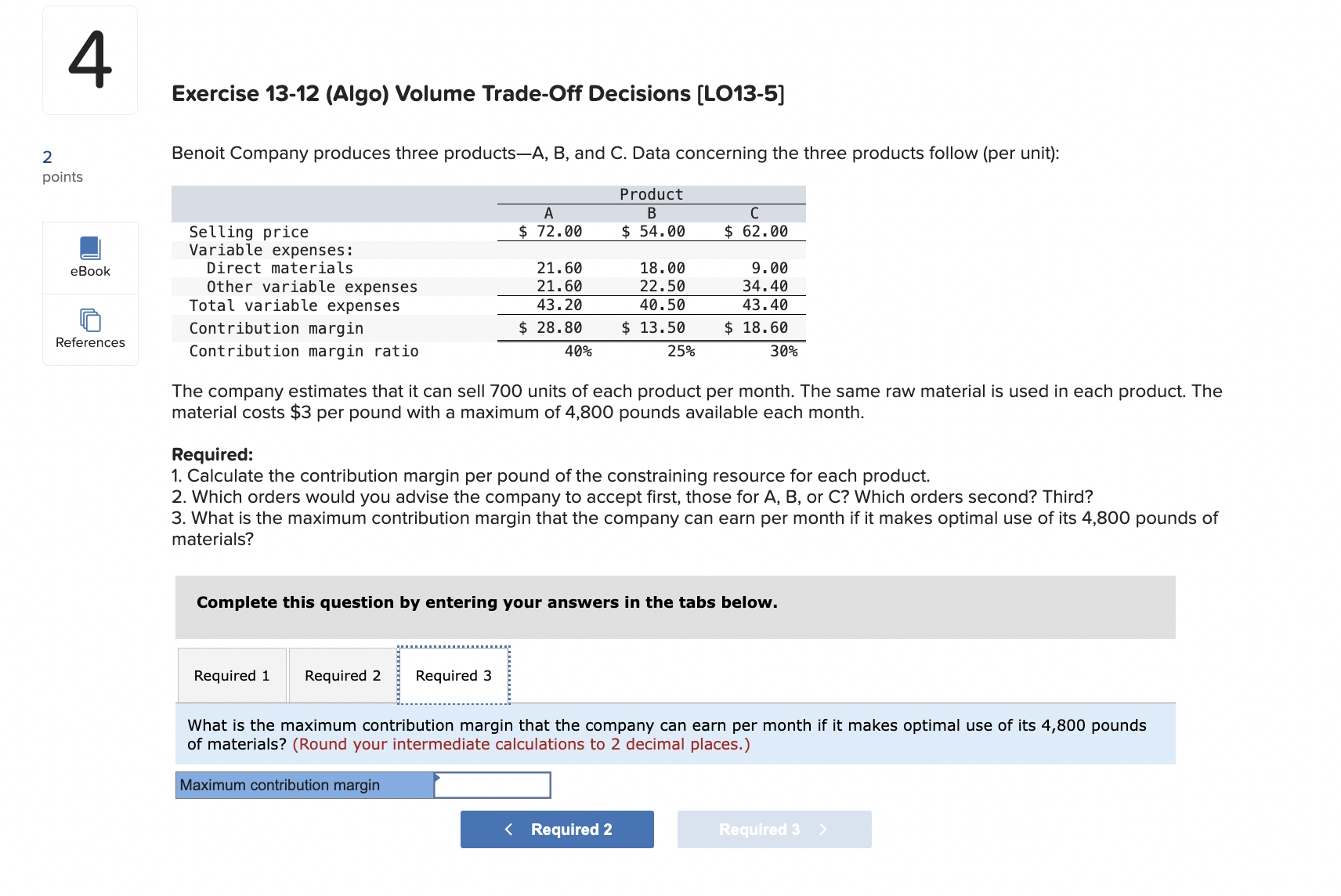Switch to the Required 2 tab

click(342, 674)
